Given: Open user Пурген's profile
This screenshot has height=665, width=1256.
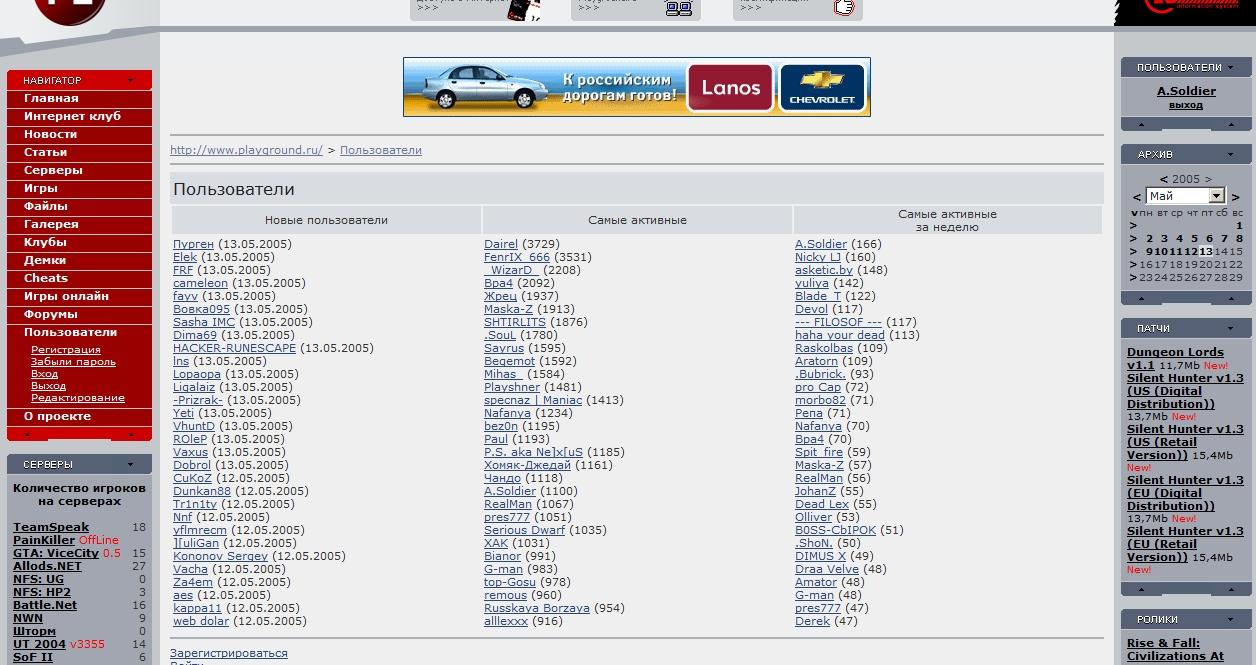Looking at the screenshot, I should (x=194, y=244).
